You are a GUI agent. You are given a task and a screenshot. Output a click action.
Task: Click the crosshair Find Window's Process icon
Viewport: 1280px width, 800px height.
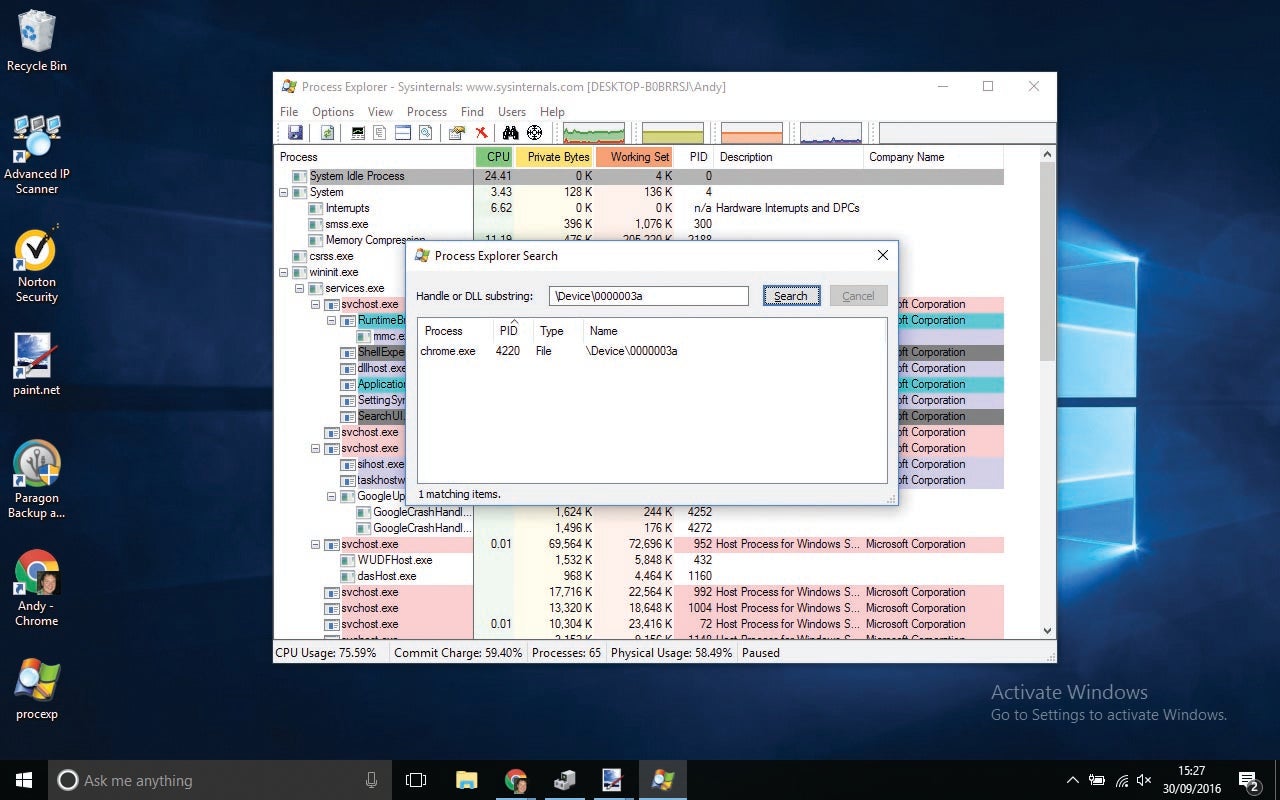point(535,133)
